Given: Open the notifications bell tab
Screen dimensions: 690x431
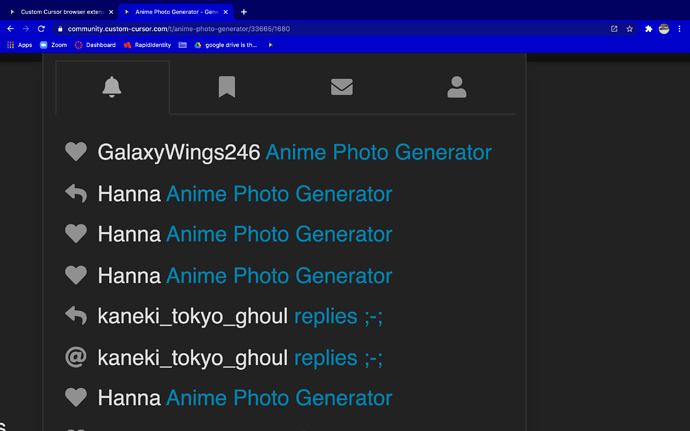Looking at the screenshot, I should point(112,87).
